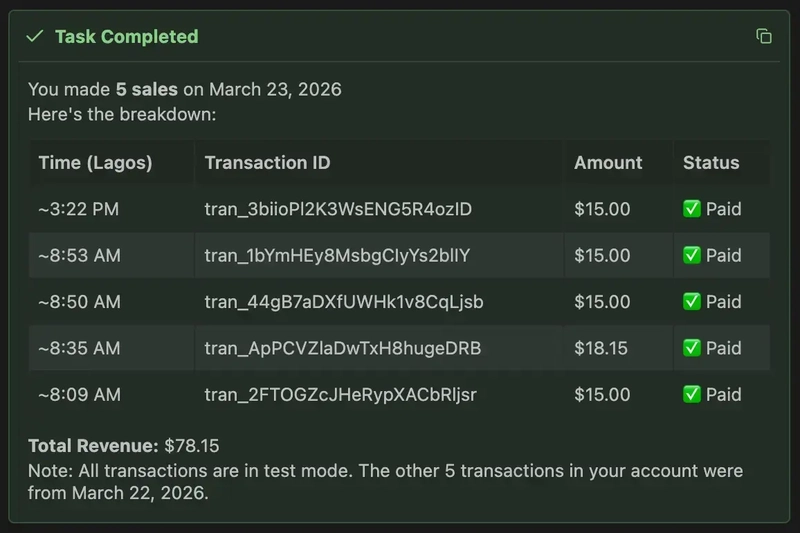Click the green Paid check emoji for the 8:09 AM sale

[691, 394]
